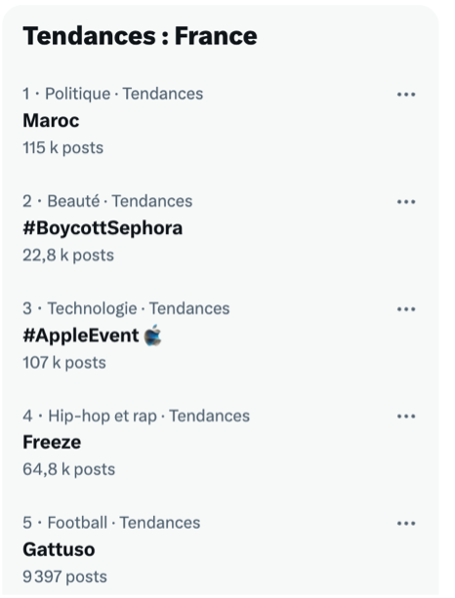This screenshot has height=598, width=455.
Task: Click the 9 397 posts count
Action: coord(65,577)
